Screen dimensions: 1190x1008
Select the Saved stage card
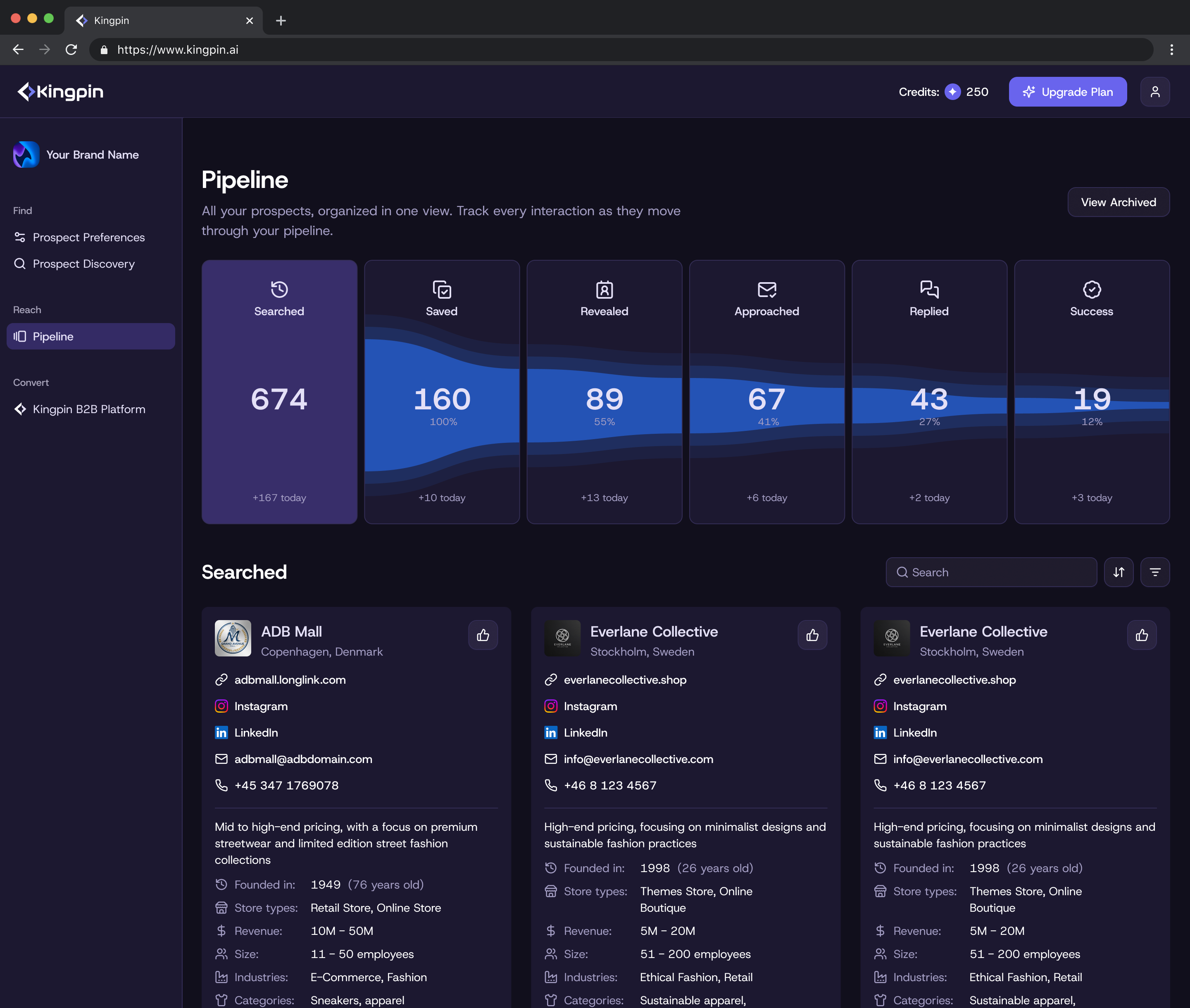[442, 392]
